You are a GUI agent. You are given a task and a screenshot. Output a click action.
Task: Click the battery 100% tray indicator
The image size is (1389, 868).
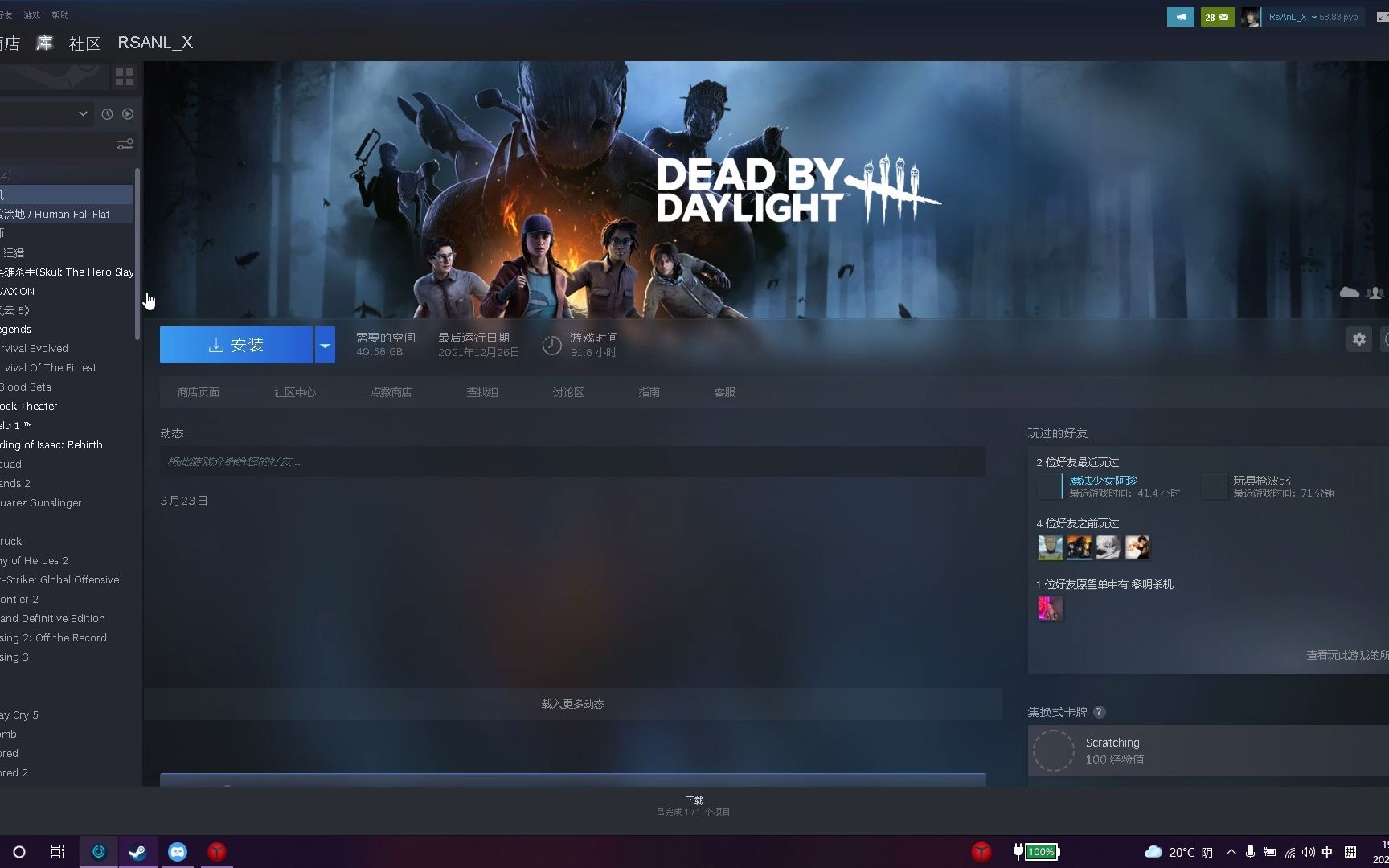(1037, 852)
